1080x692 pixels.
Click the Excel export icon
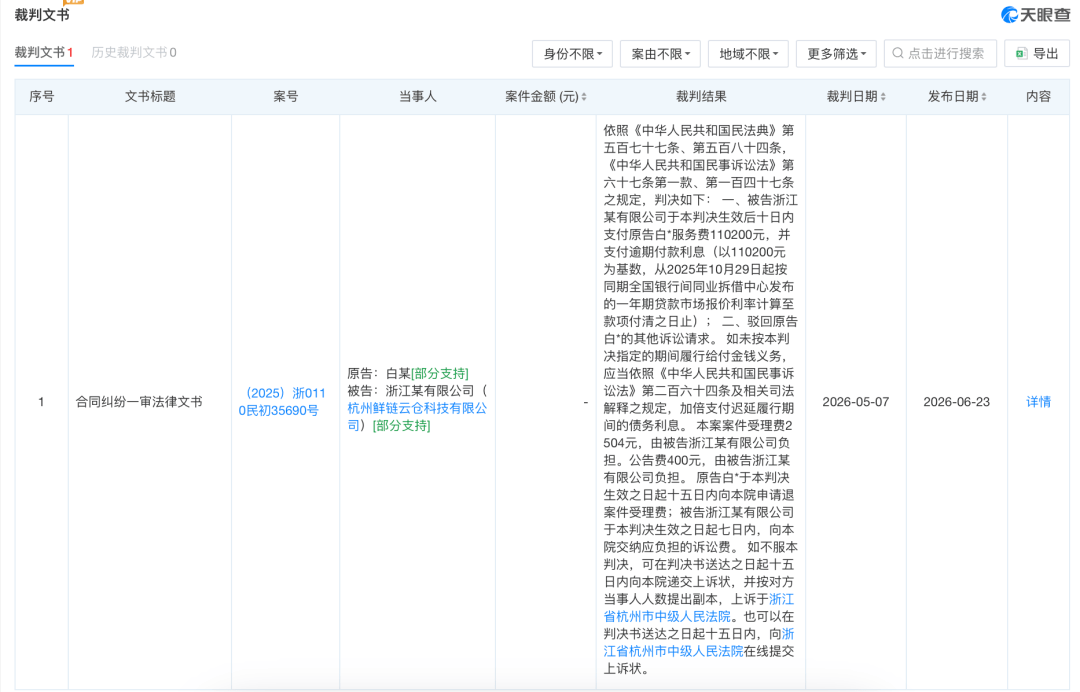click(1021, 54)
